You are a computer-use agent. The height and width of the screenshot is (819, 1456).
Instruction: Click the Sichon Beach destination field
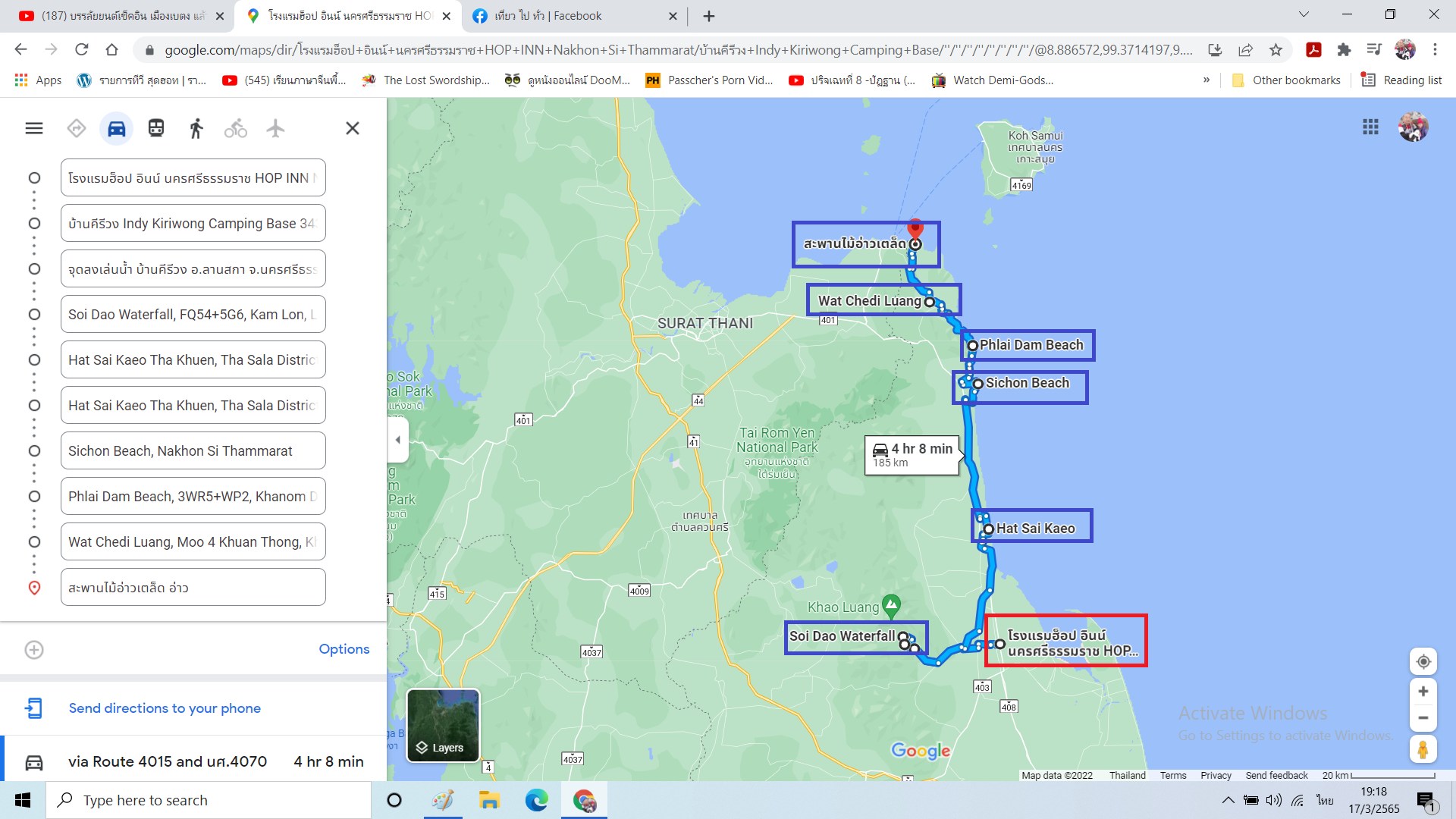pyautogui.click(x=193, y=451)
